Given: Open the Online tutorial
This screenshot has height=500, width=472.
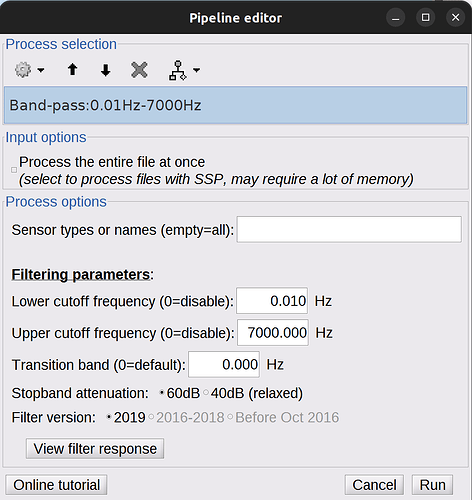Looking at the screenshot, I should pyautogui.click(x=56, y=485).
